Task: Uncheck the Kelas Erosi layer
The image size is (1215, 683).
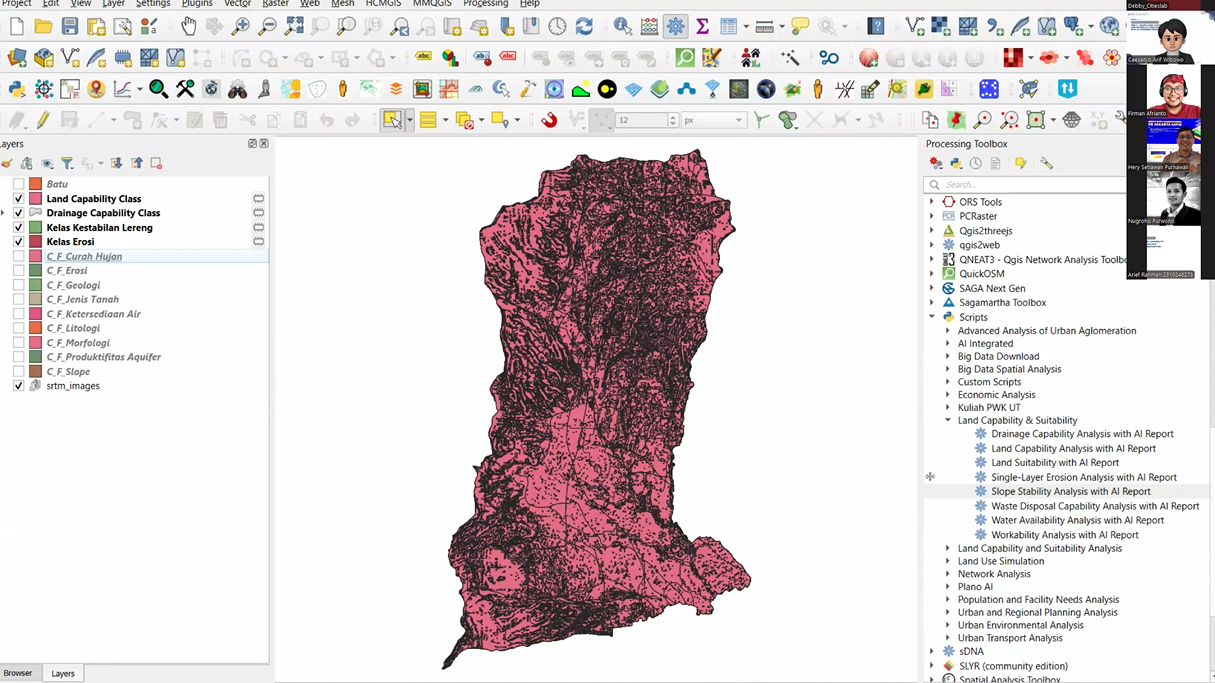Action: 18,242
